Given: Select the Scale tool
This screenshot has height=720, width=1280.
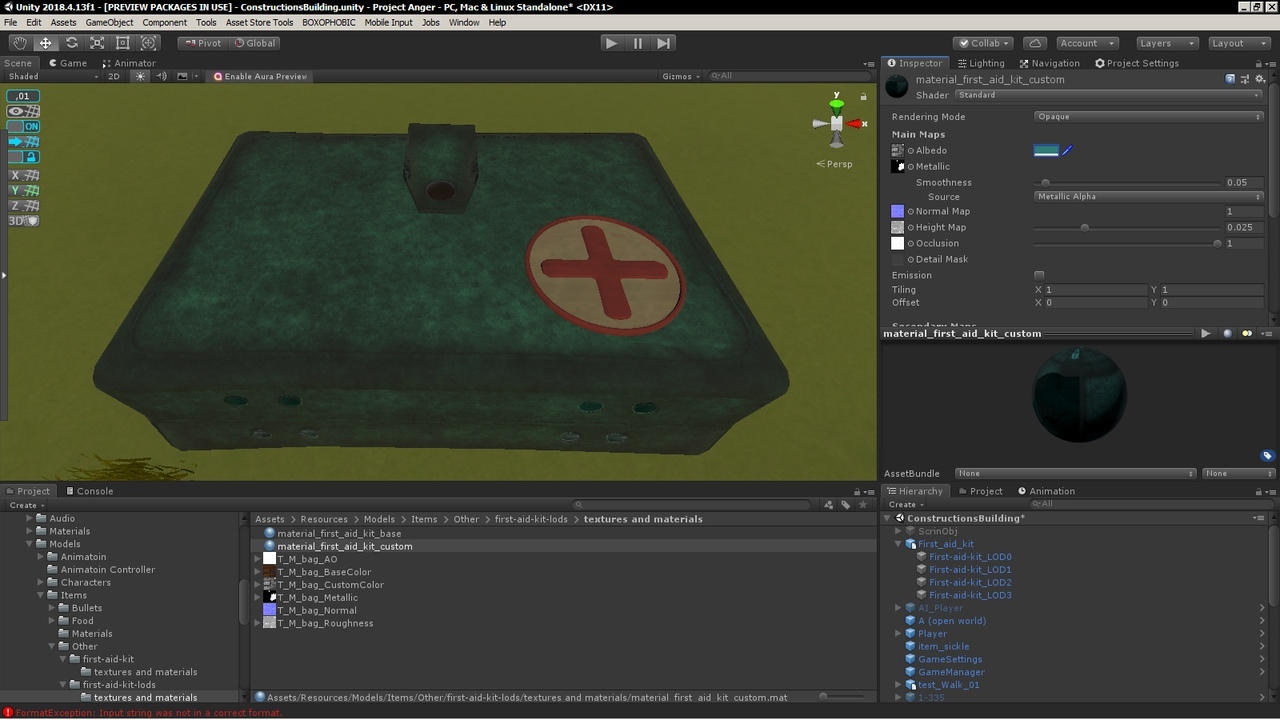Looking at the screenshot, I should (97, 43).
